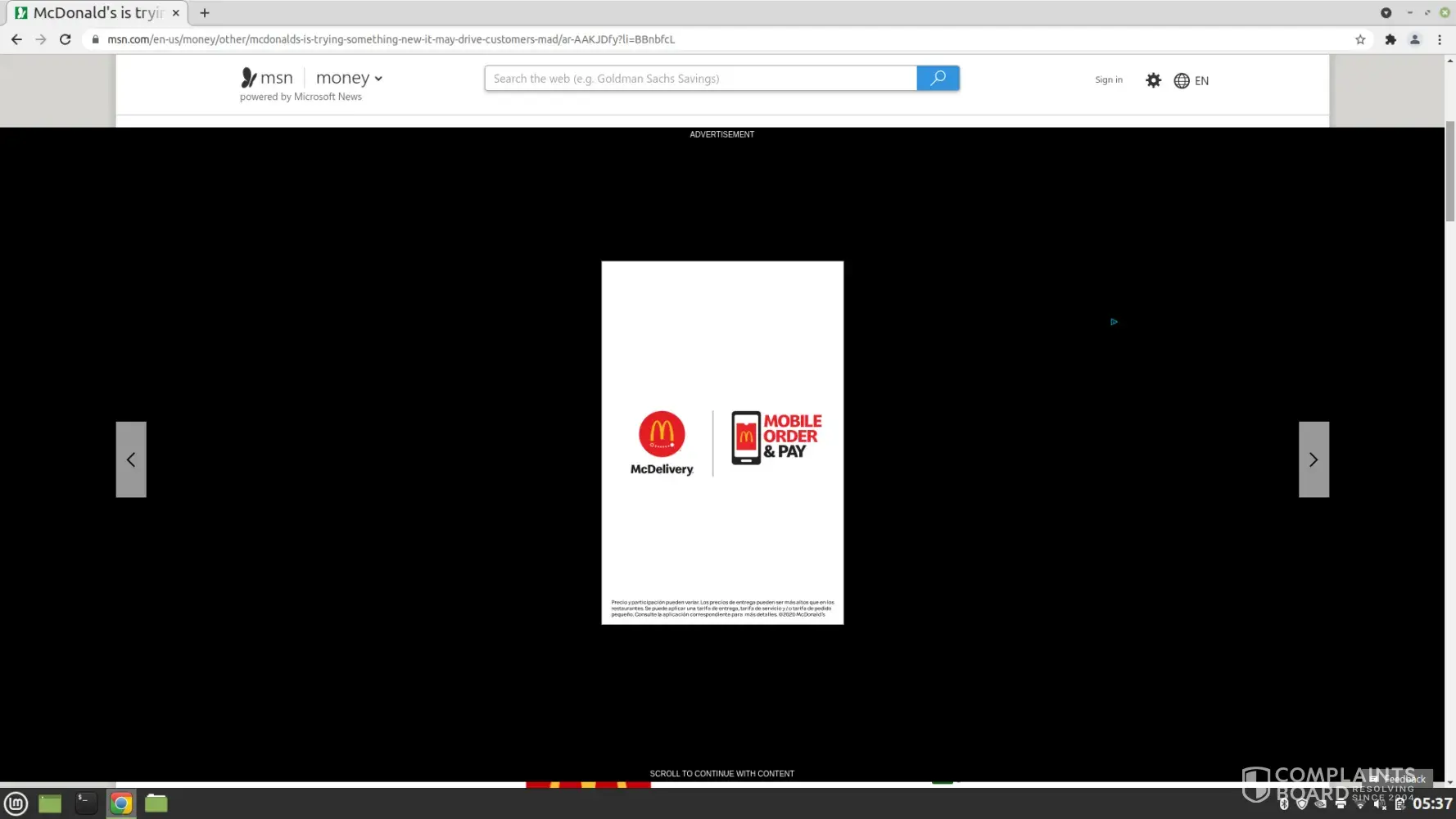Screen dimensions: 1456x819
Task: Open Chrome three-dot menu
Action: pyautogui.click(x=1439, y=39)
